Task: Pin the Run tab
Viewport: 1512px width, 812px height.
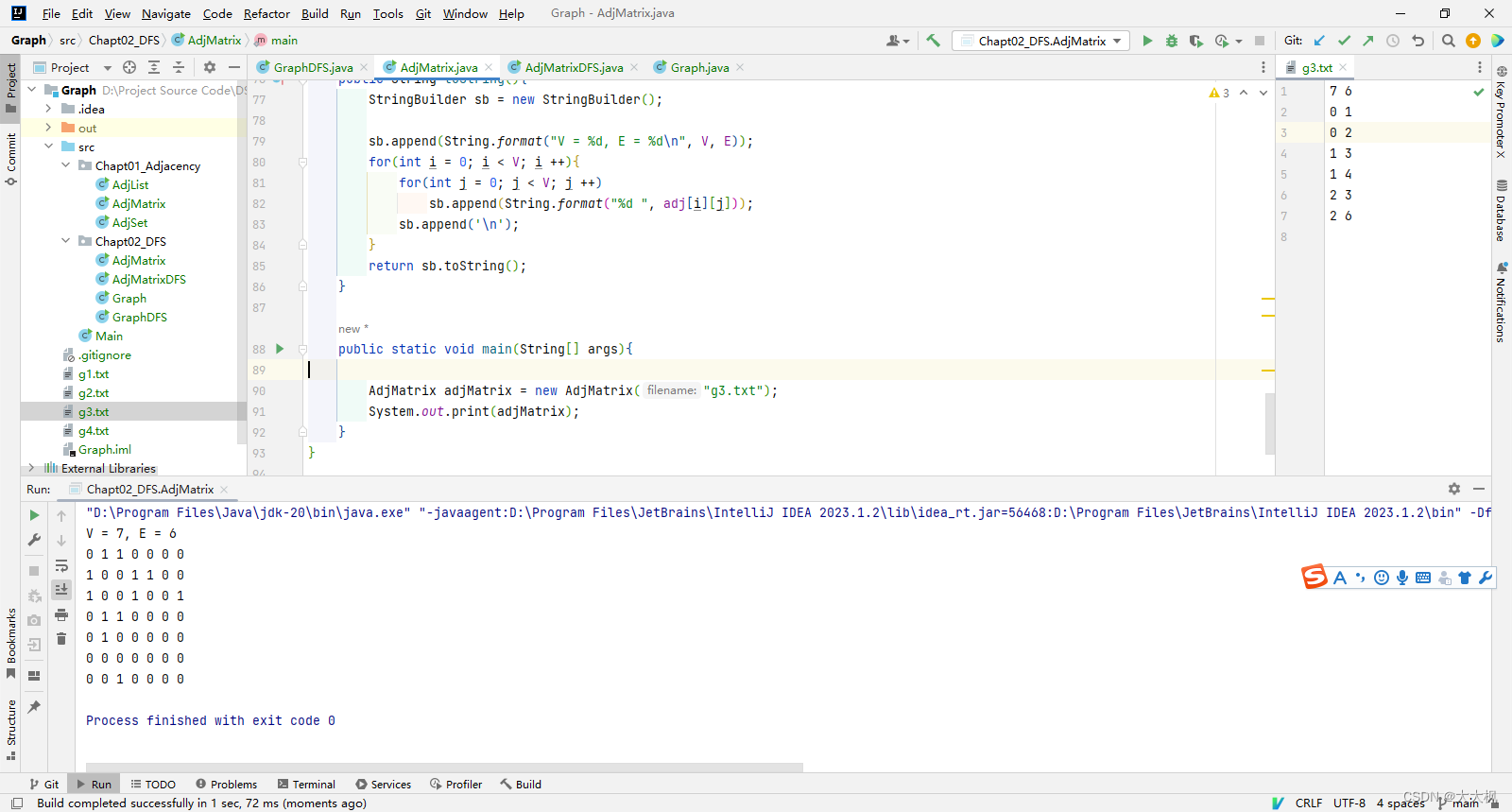Action: pyautogui.click(x=34, y=706)
